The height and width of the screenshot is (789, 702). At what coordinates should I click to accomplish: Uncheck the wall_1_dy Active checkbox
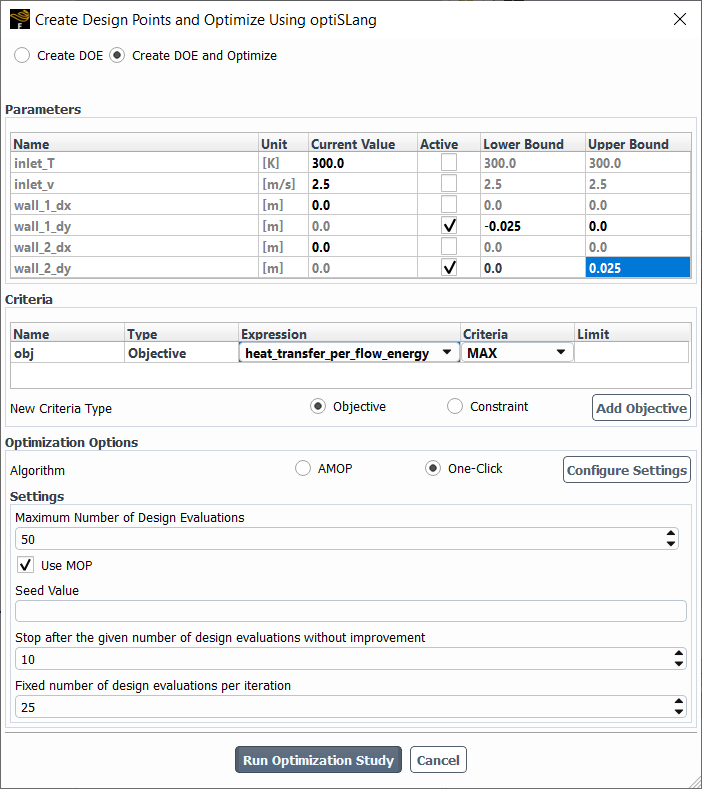tap(449, 226)
